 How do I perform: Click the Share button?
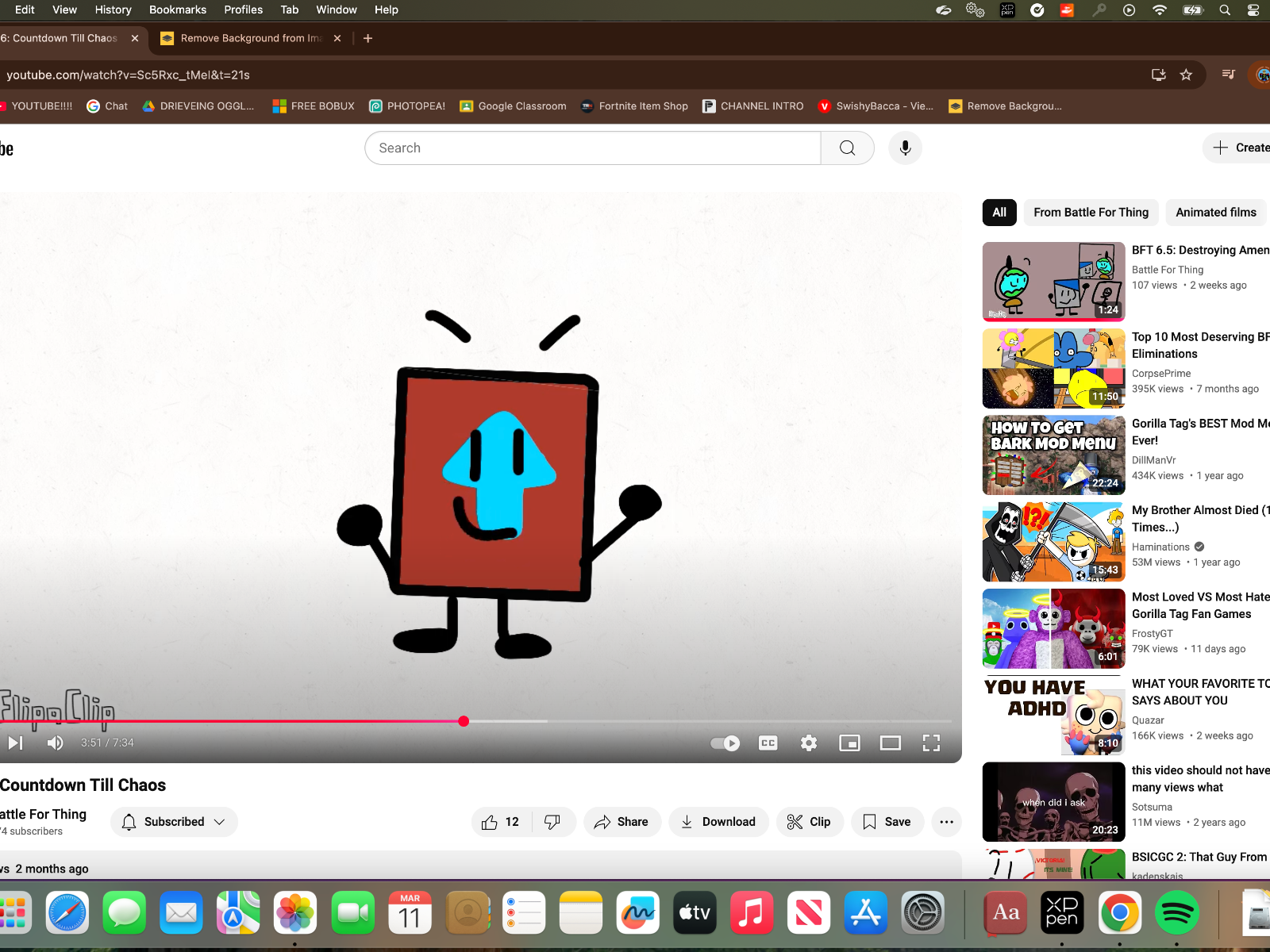(622, 822)
